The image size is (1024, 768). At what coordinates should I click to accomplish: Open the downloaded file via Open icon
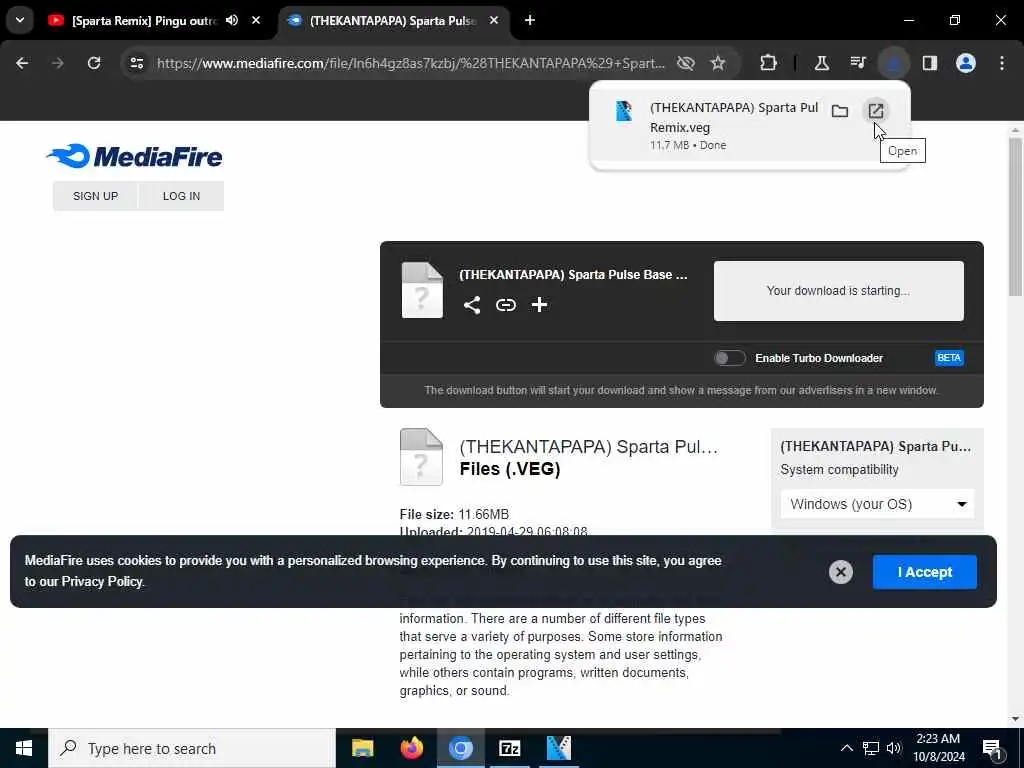[x=875, y=111]
